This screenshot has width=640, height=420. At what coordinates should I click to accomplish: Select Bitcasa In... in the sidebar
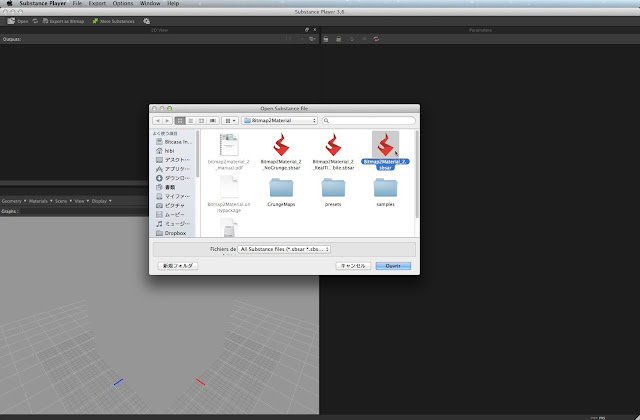coord(173,142)
